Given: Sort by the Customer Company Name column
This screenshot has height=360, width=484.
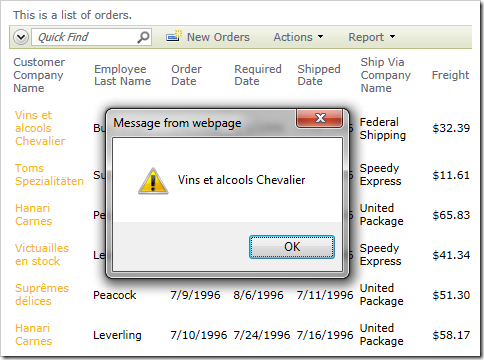Looking at the screenshot, I should 39,75.
